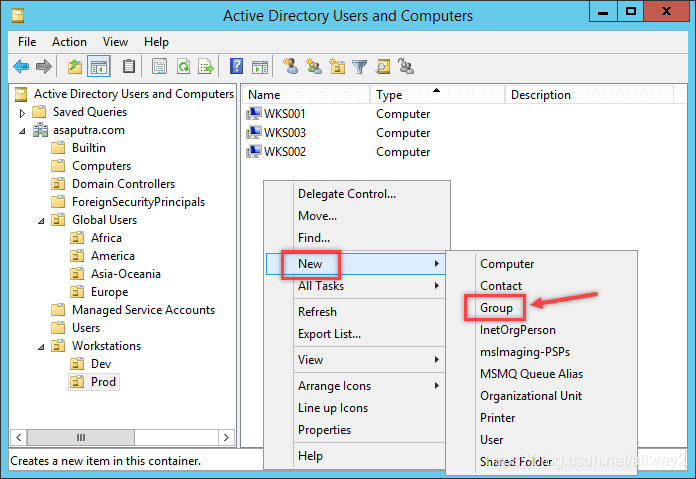
Task: Choose Help at bottom of context menu
Action: pos(310,456)
